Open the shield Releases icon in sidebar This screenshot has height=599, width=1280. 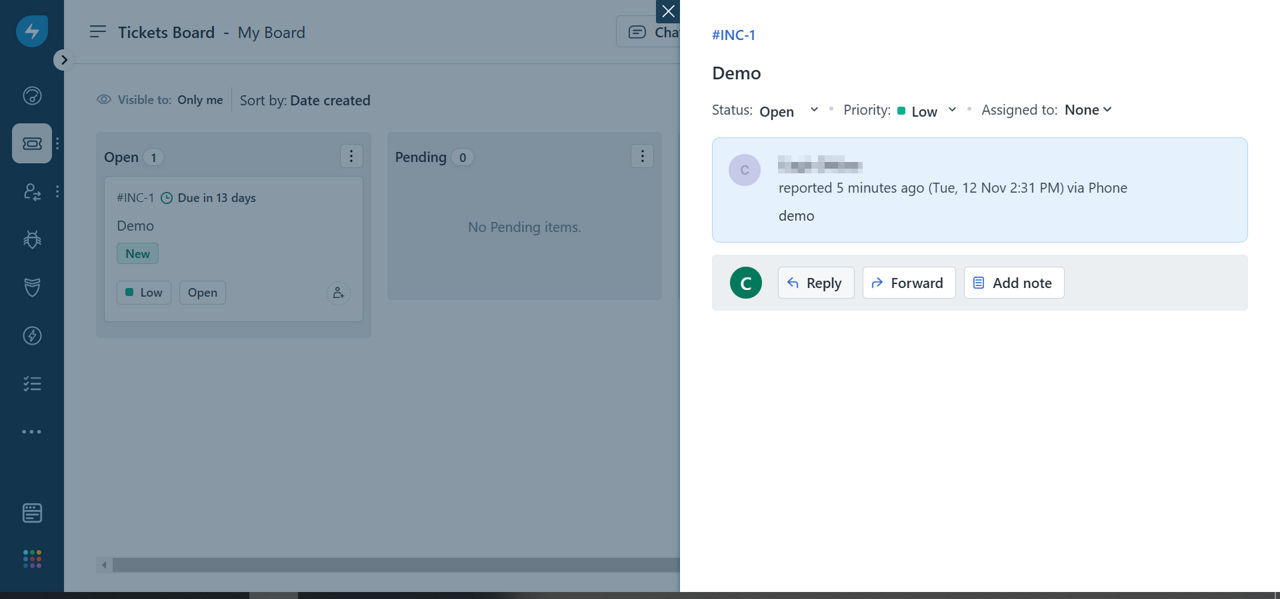pos(32,288)
